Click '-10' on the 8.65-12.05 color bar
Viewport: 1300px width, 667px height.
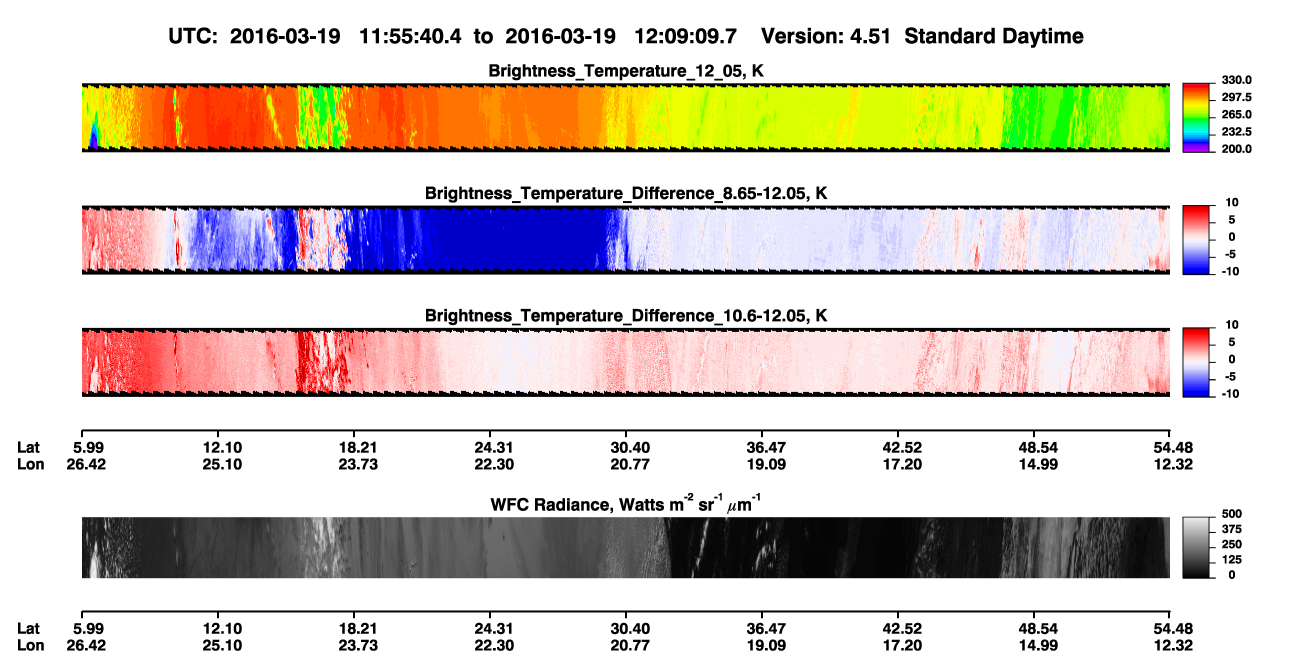[x=1231, y=272]
